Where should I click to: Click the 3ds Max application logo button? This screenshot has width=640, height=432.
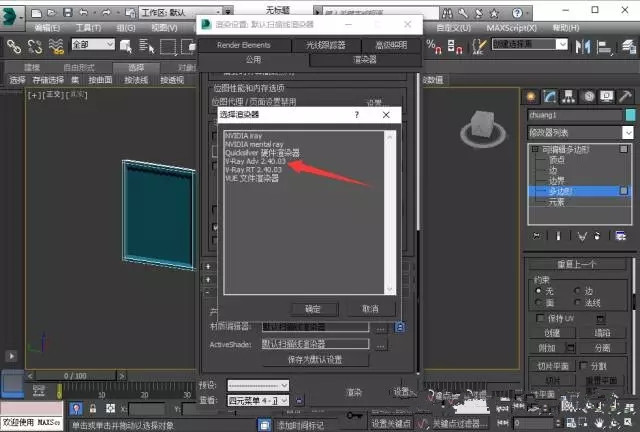tap(10, 16)
